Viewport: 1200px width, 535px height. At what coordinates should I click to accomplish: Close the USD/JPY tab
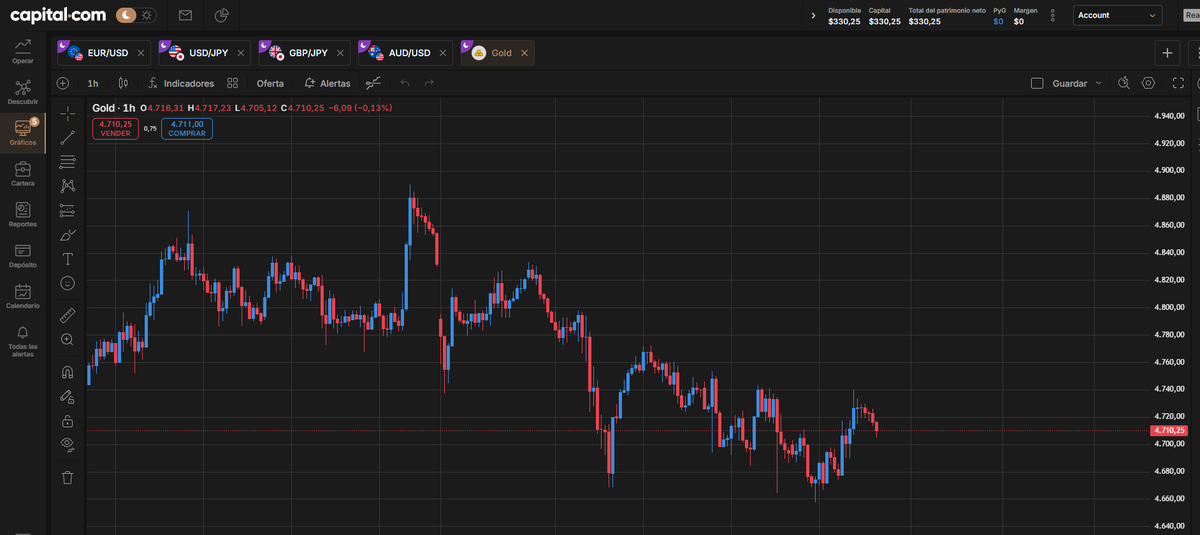[243, 52]
